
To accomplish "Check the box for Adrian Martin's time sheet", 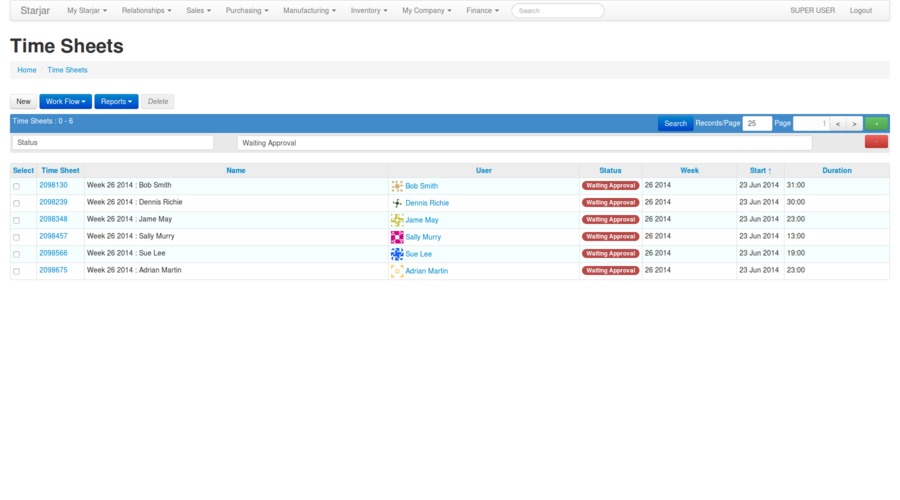I will (16, 271).
